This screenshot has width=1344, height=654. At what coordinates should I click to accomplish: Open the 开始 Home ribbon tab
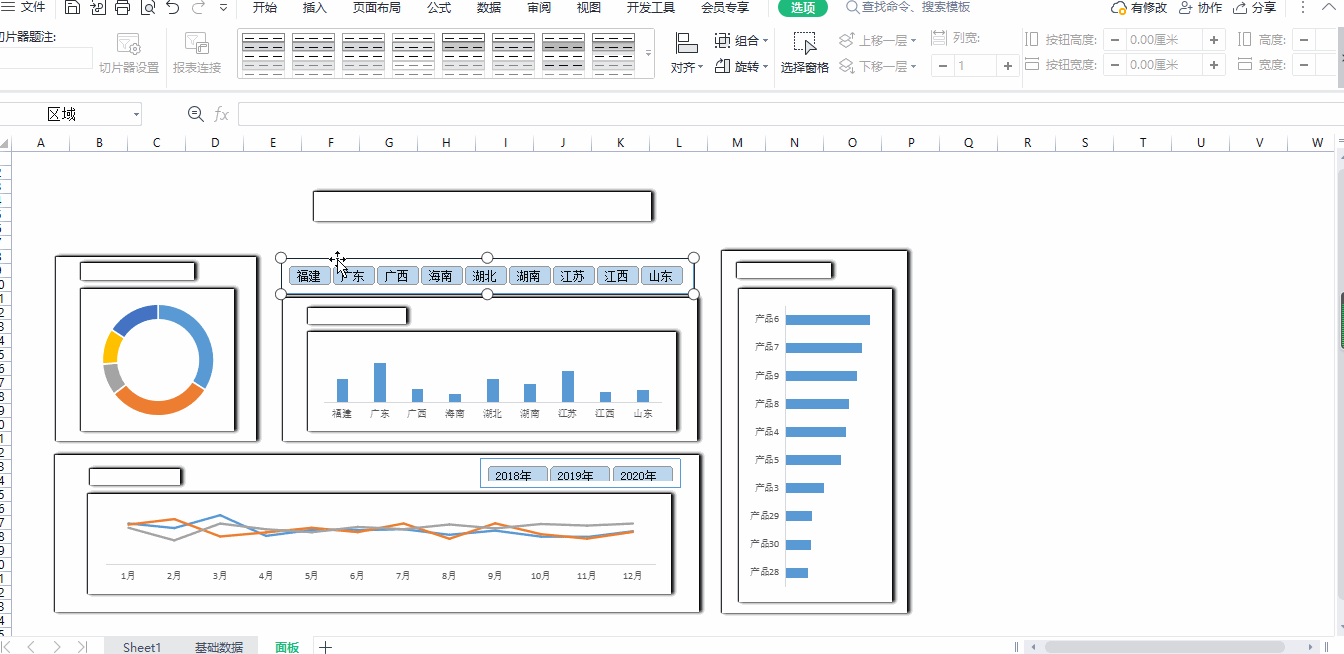pyautogui.click(x=265, y=8)
